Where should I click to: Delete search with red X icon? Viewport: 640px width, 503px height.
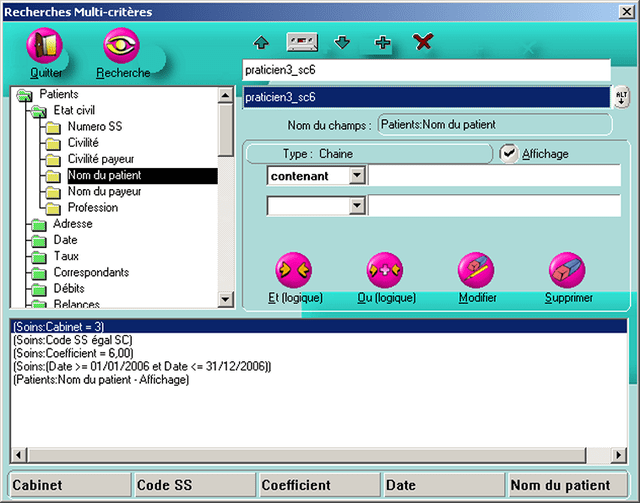[x=423, y=43]
